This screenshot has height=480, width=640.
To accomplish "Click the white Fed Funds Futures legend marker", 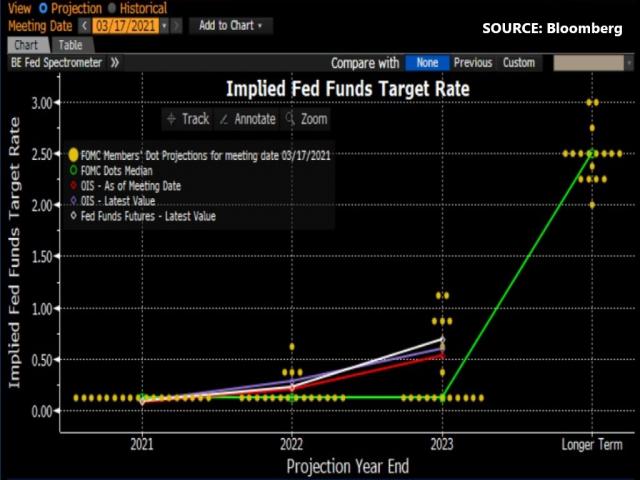I will tap(73, 215).
